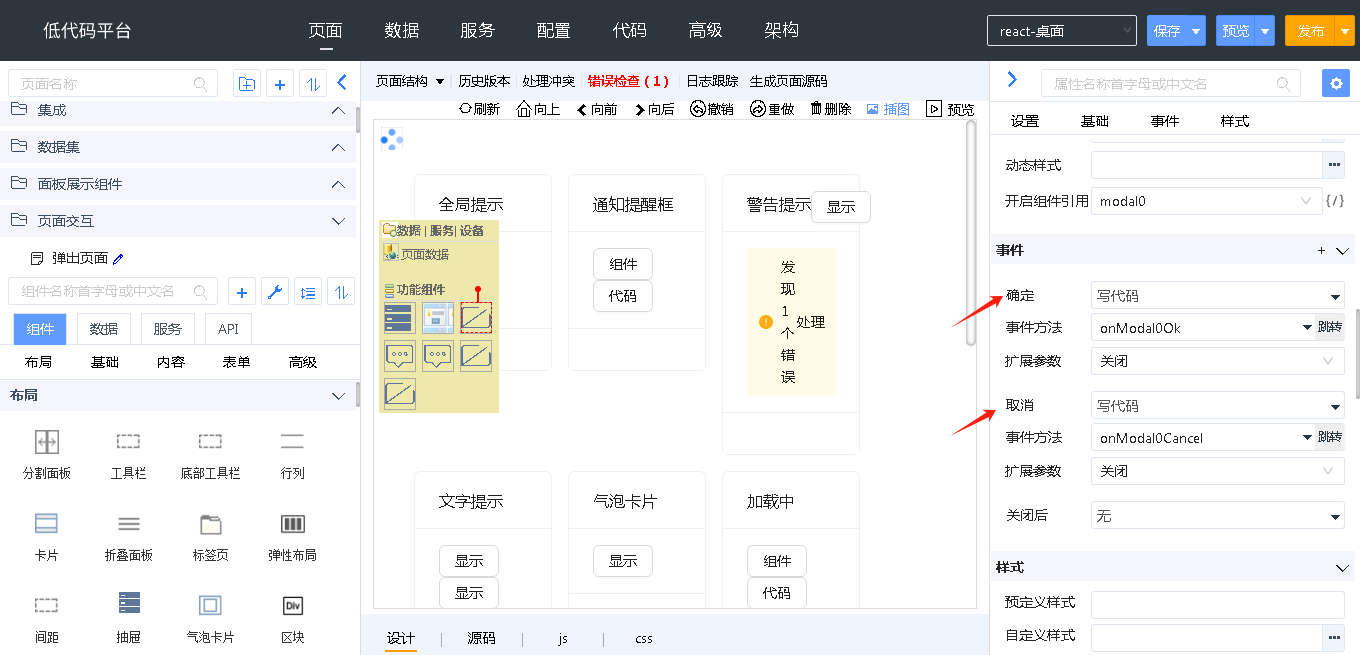Viewport: 1360px width, 655px height.
Task: Select the 标签页 layout component
Action: coord(210,536)
